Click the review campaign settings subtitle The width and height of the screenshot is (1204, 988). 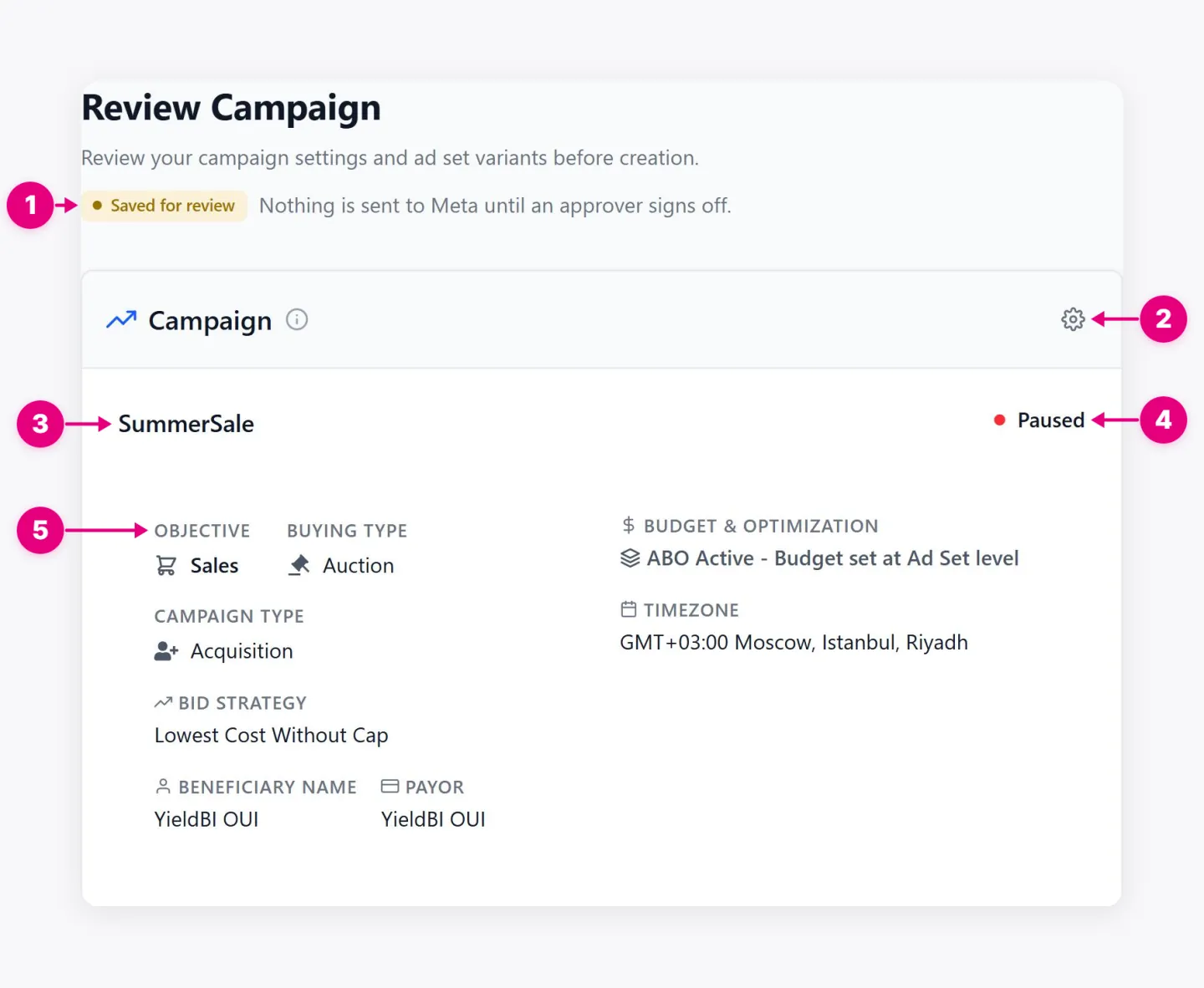(x=390, y=158)
